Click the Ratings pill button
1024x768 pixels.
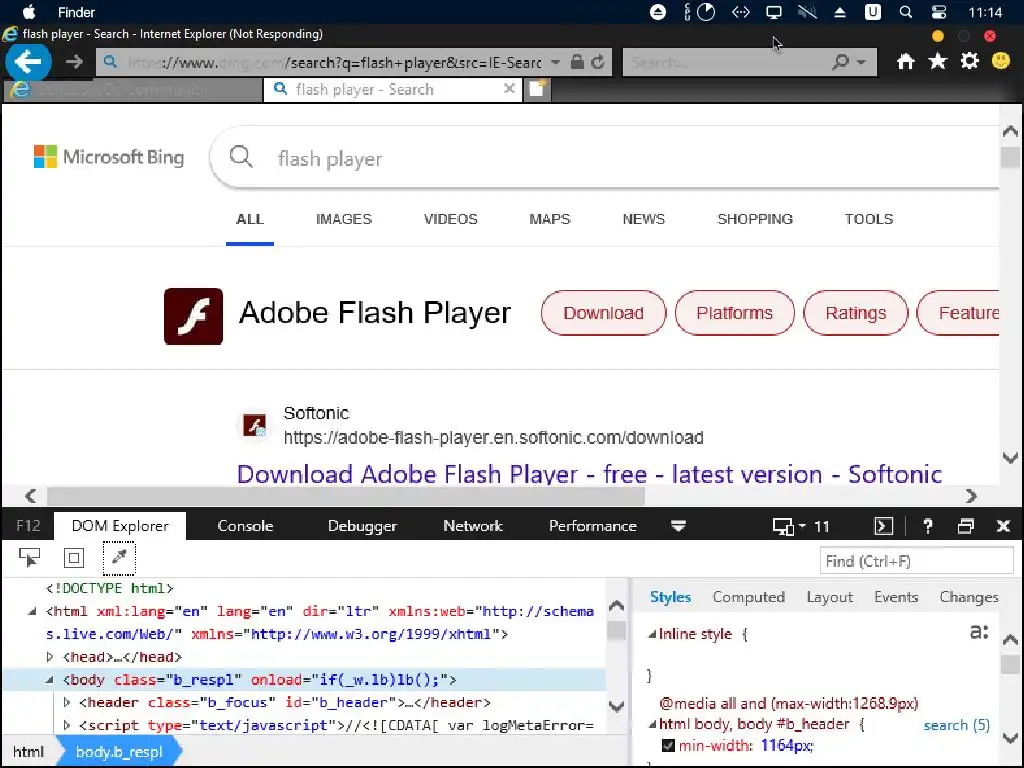(x=856, y=313)
